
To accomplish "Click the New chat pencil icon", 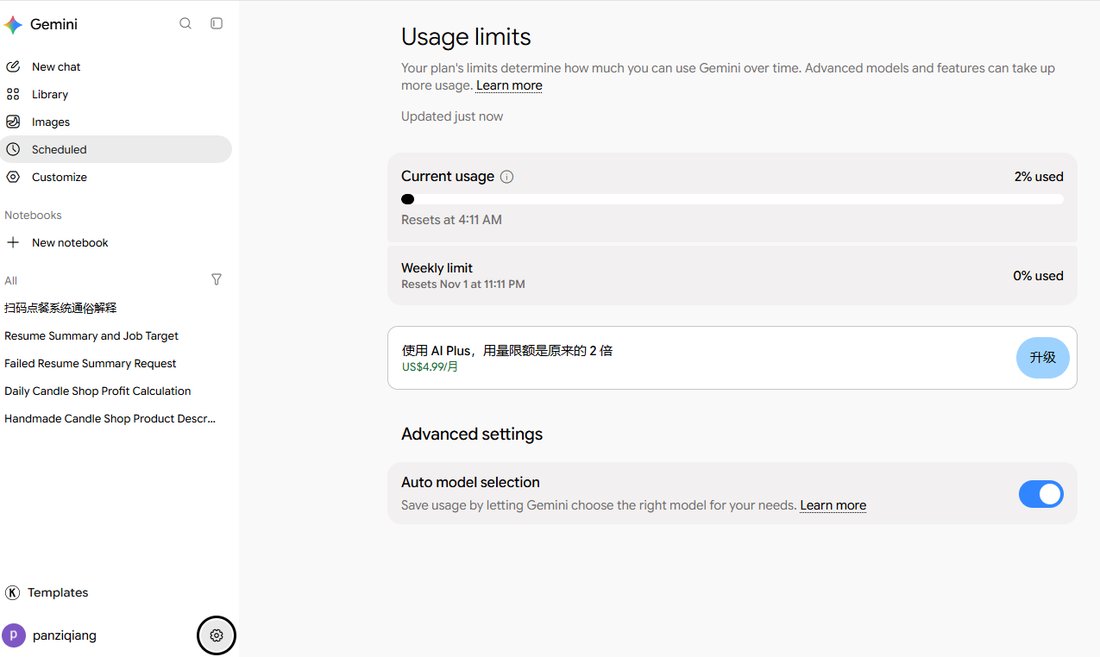I will tap(13, 67).
